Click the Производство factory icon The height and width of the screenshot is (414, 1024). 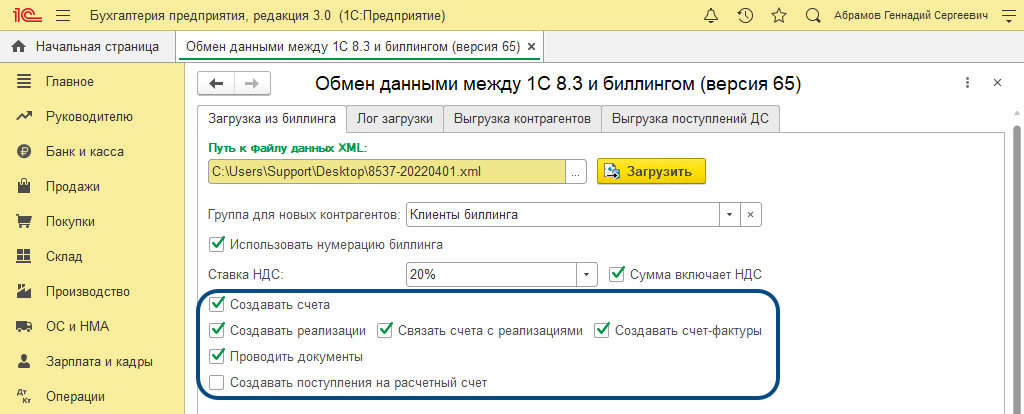pos(24,291)
